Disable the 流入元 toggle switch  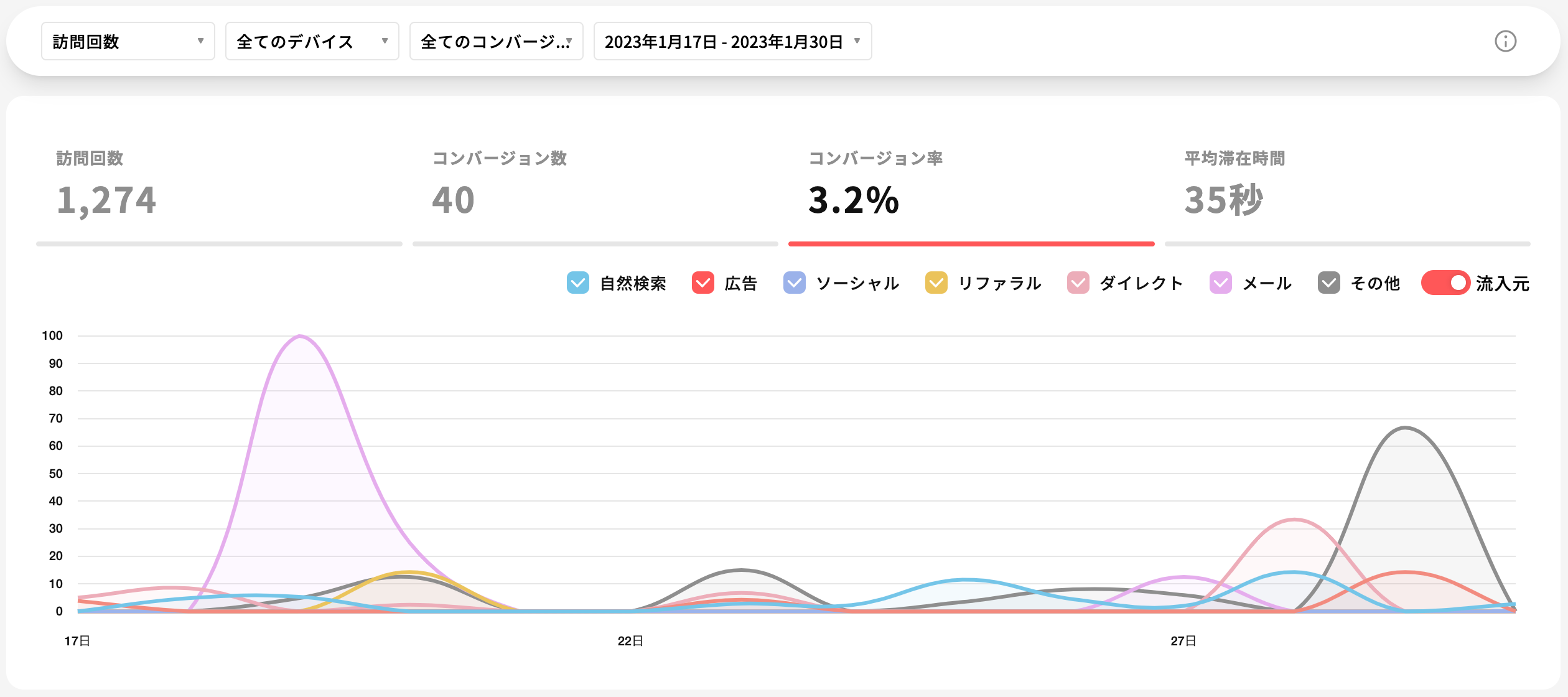1445,283
